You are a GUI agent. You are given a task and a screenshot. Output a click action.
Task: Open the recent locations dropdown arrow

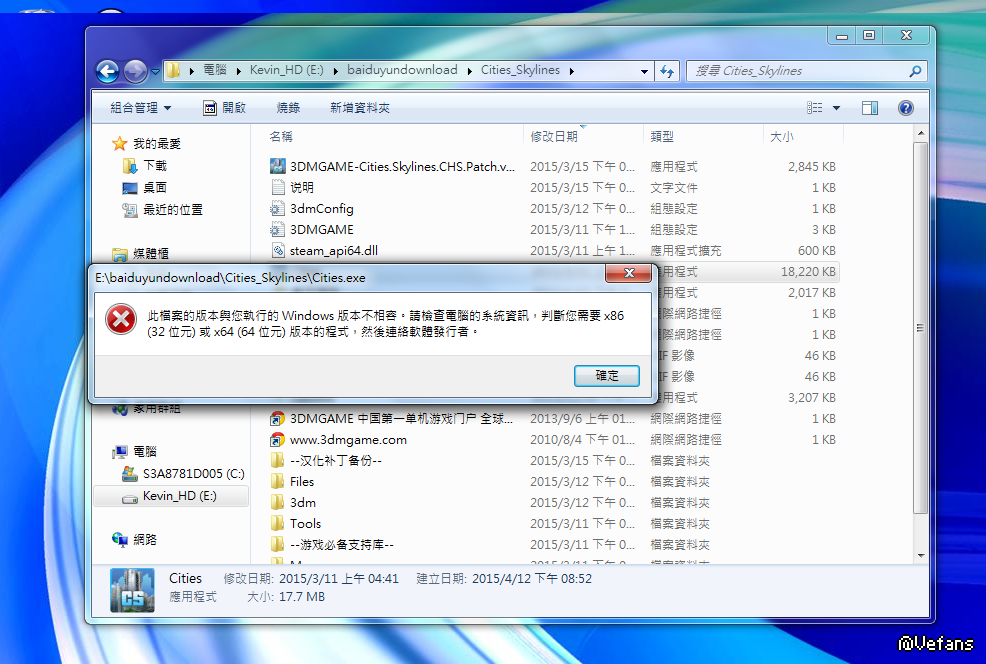155,72
